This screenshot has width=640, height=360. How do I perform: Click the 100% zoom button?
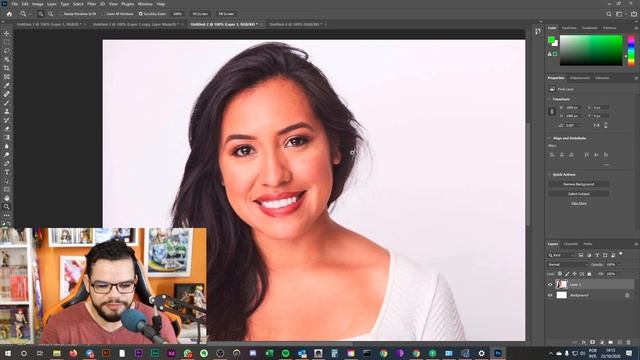177,14
